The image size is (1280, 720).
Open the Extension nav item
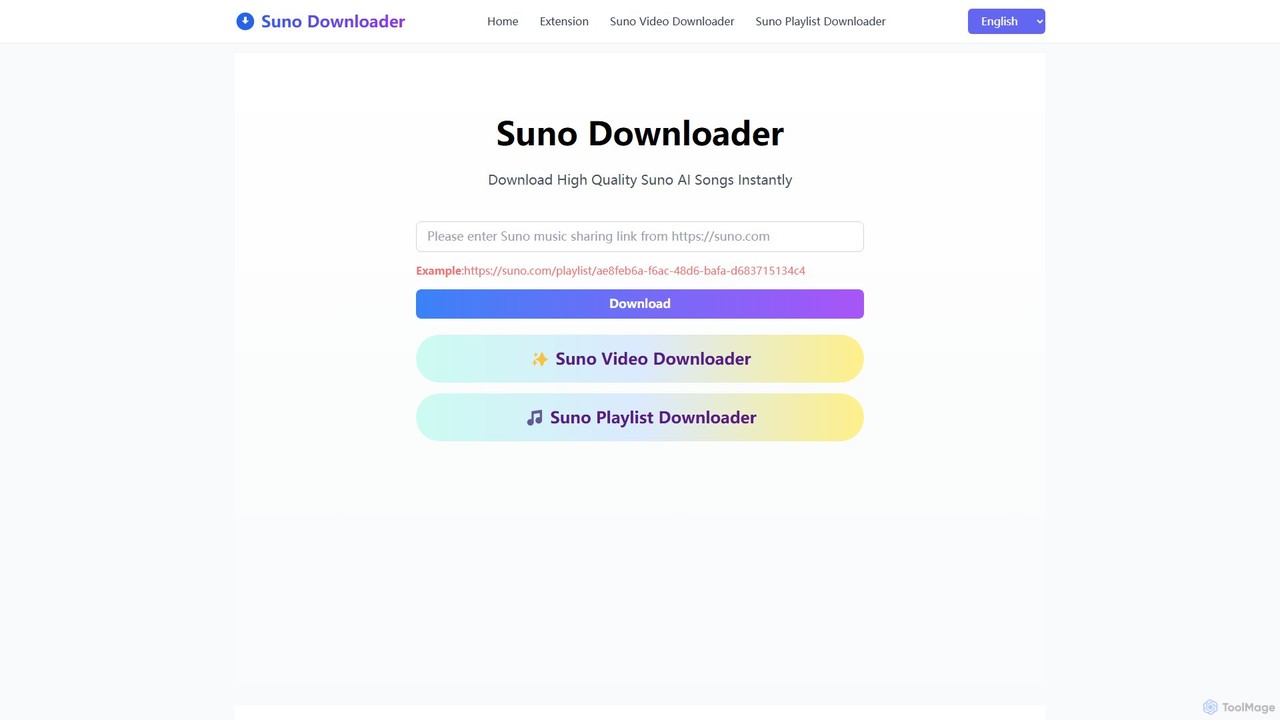tap(564, 21)
